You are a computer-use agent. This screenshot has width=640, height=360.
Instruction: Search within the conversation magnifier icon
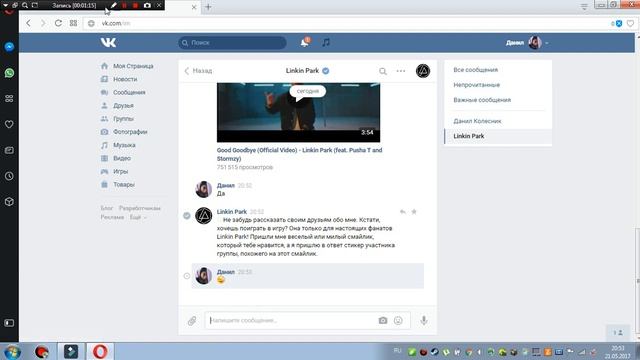pos(382,71)
